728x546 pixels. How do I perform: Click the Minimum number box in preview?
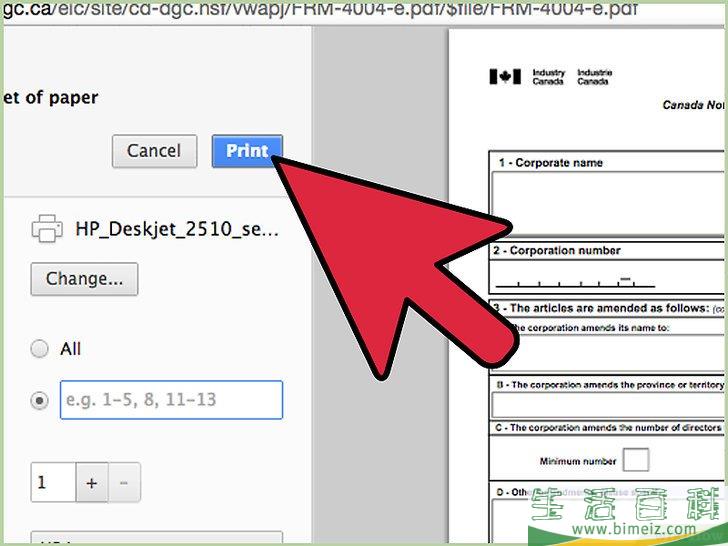tap(636, 460)
